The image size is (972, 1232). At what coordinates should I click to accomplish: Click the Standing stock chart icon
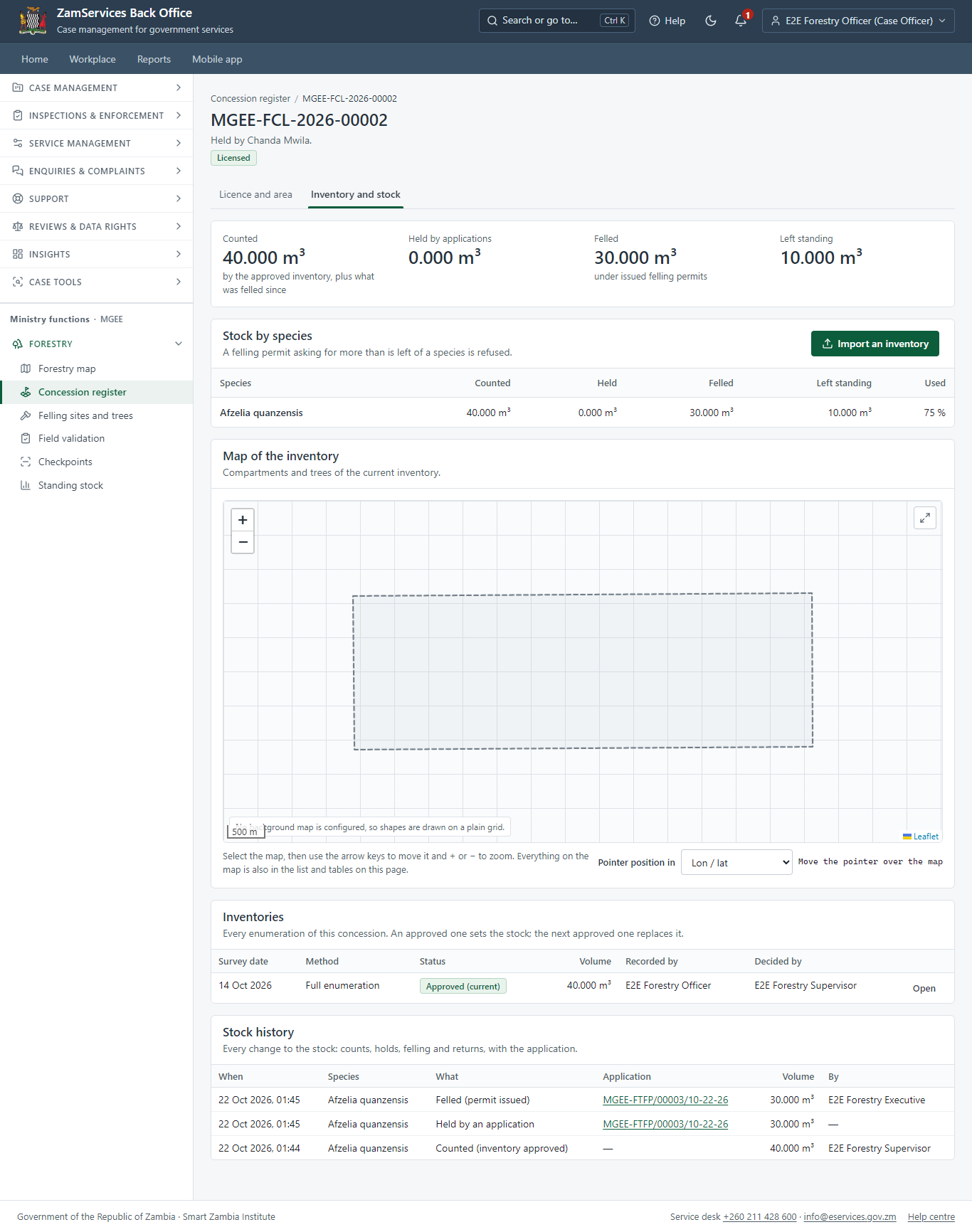tap(26, 485)
